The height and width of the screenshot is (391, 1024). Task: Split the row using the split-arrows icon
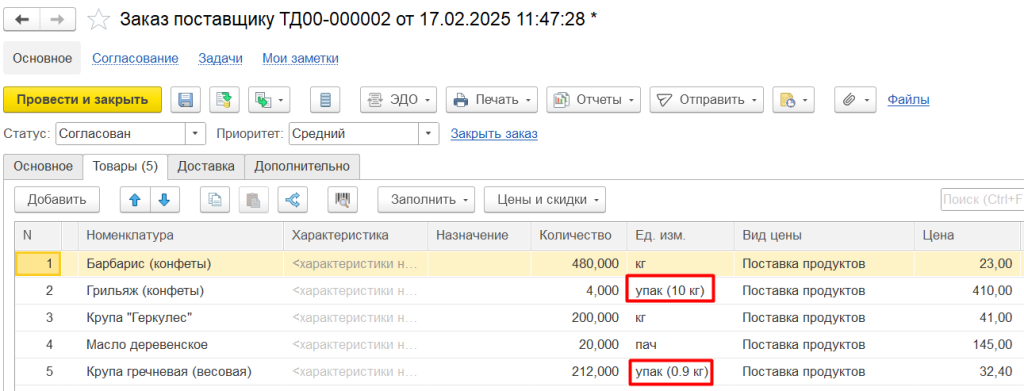pos(293,200)
